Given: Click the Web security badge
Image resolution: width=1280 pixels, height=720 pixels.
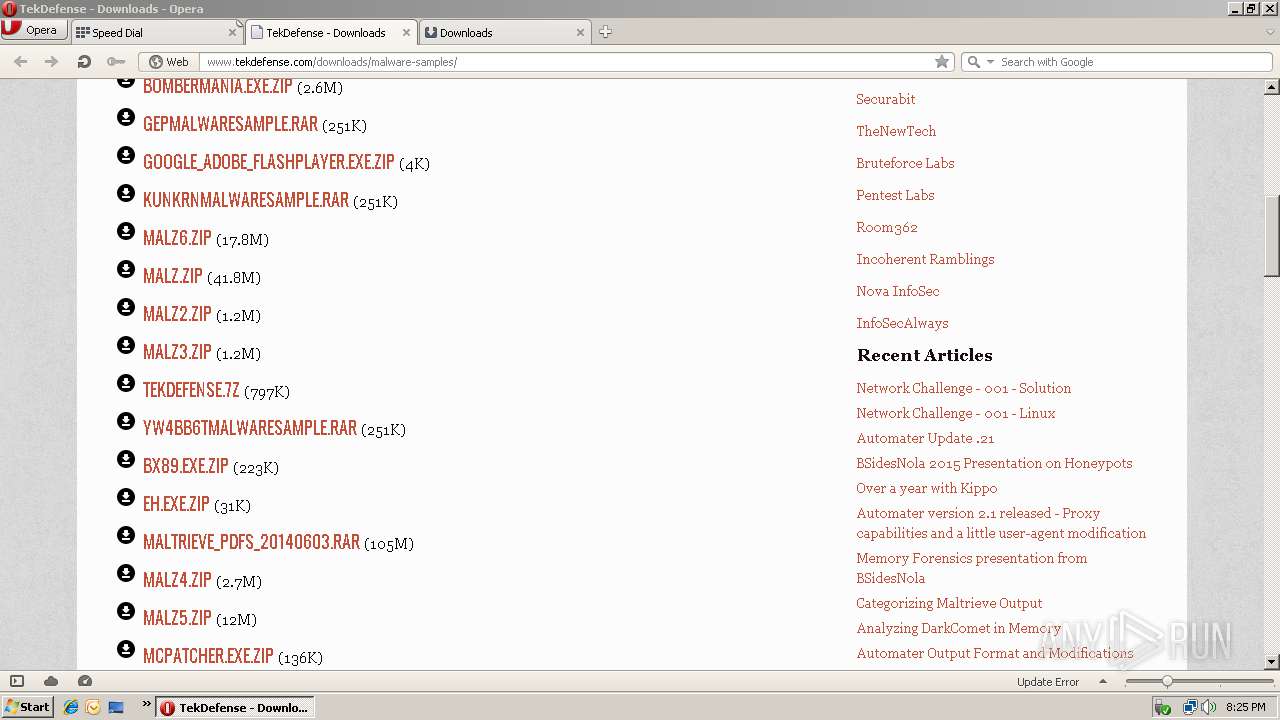Looking at the screenshot, I should [168, 62].
